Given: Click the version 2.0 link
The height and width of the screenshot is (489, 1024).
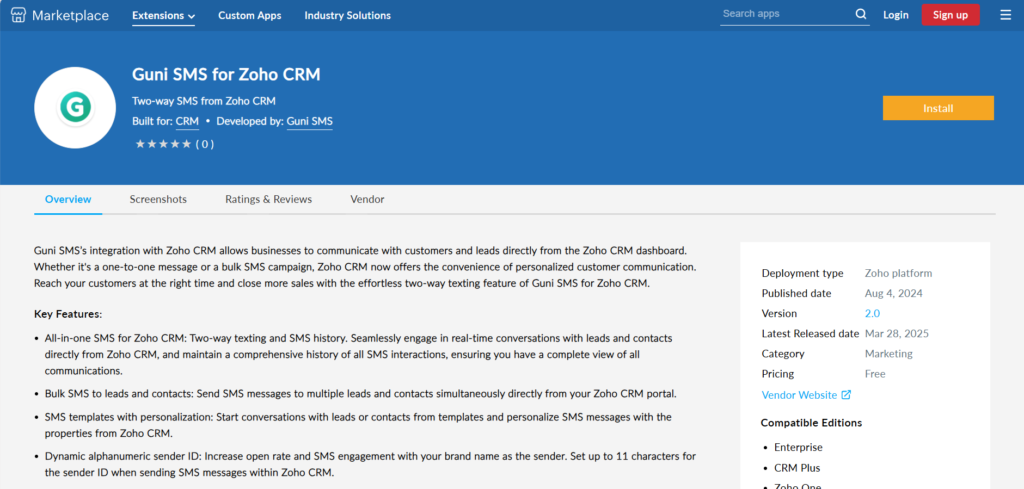Looking at the screenshot, I should point(872,314).
